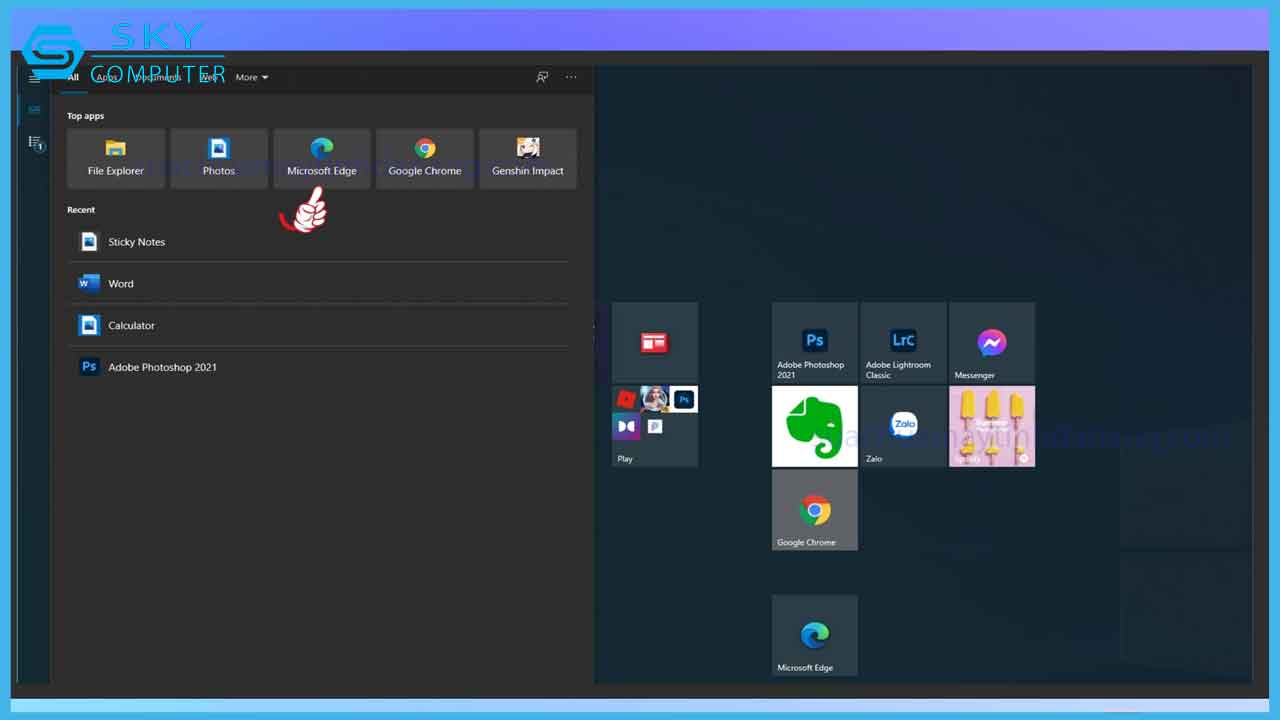1280x720 pixels.
Task: Open the pink popsicle picture tile
Action: click(x=992, y=426)
